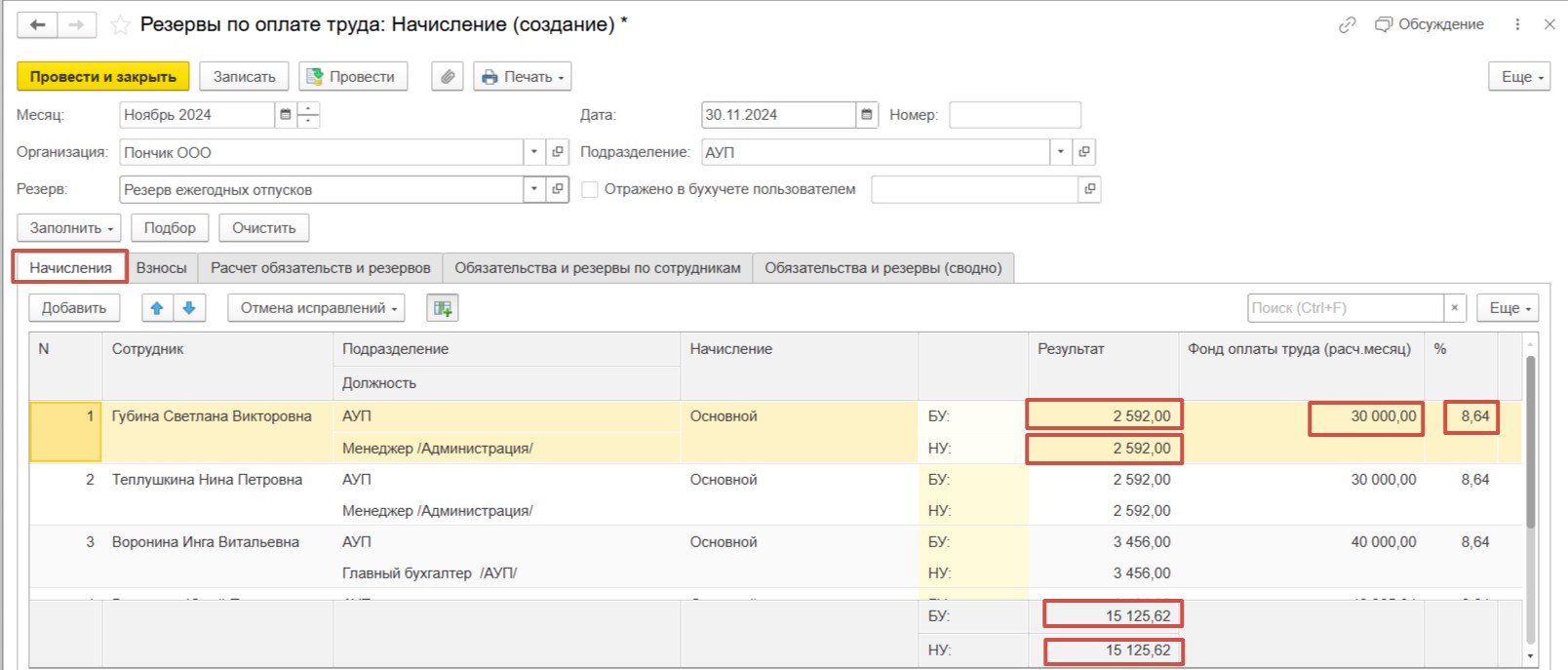The image size is (1568, 670).
Task: Click the Подбор button
Action: tap(170, 227)
